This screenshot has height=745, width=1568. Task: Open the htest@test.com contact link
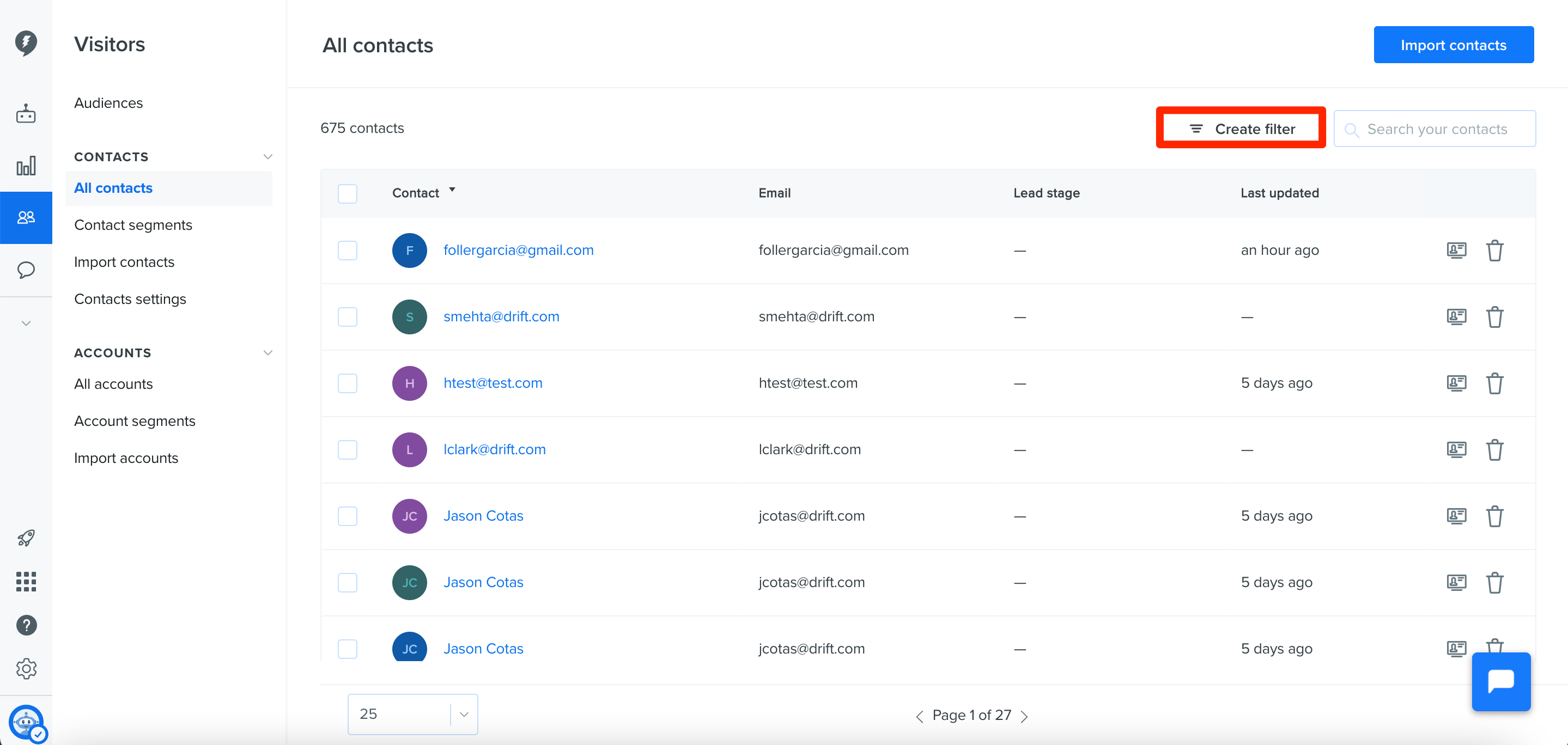tap(493, 383)
